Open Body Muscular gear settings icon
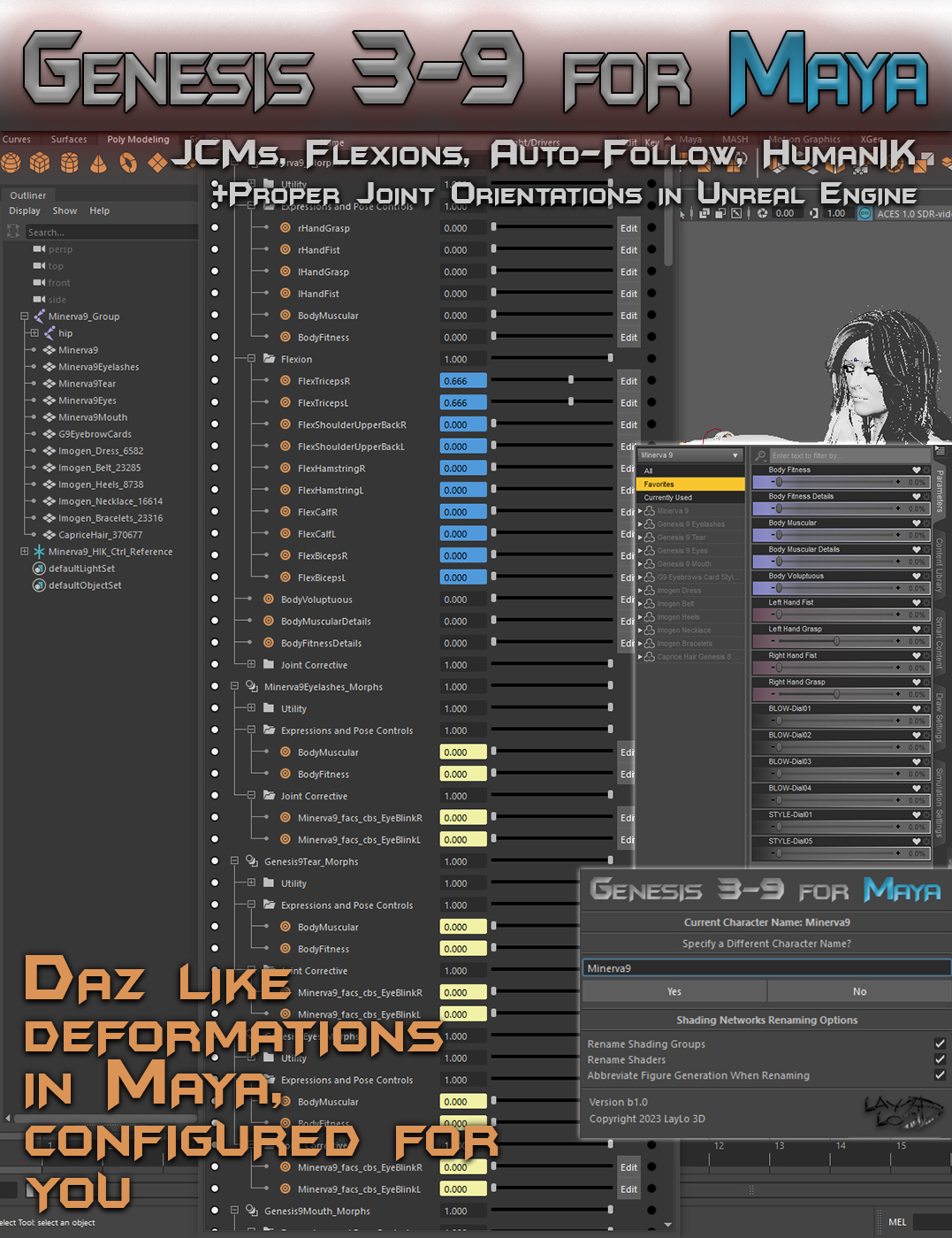Viewport: 952px width, 1238px height. coord(926,523)
